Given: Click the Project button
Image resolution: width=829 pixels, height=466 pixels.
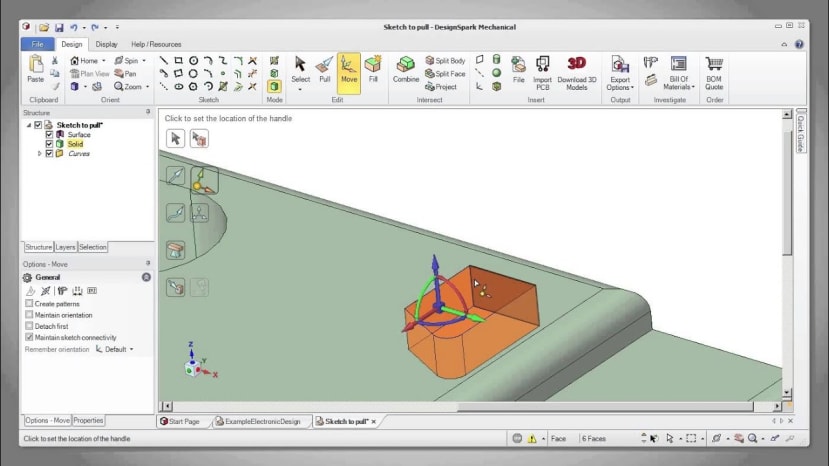Looking at the screenshot, I should 441,87.
